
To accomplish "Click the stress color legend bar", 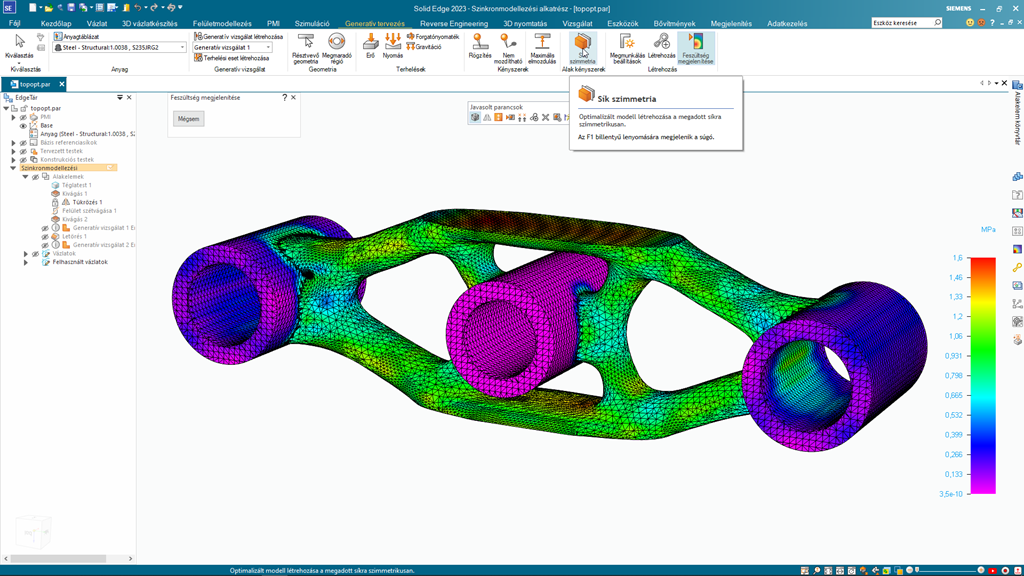I will click(x=983, y=375).
